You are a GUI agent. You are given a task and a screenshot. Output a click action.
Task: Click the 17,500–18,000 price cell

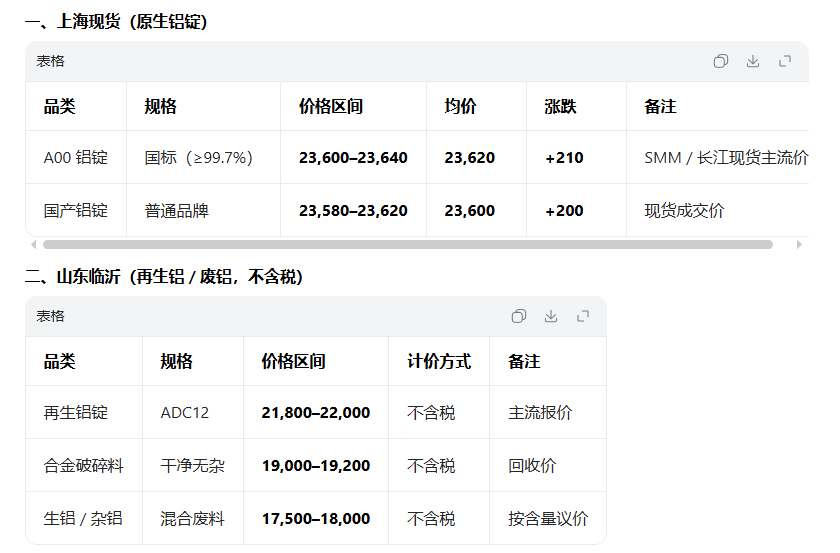(x=315, y=519)
